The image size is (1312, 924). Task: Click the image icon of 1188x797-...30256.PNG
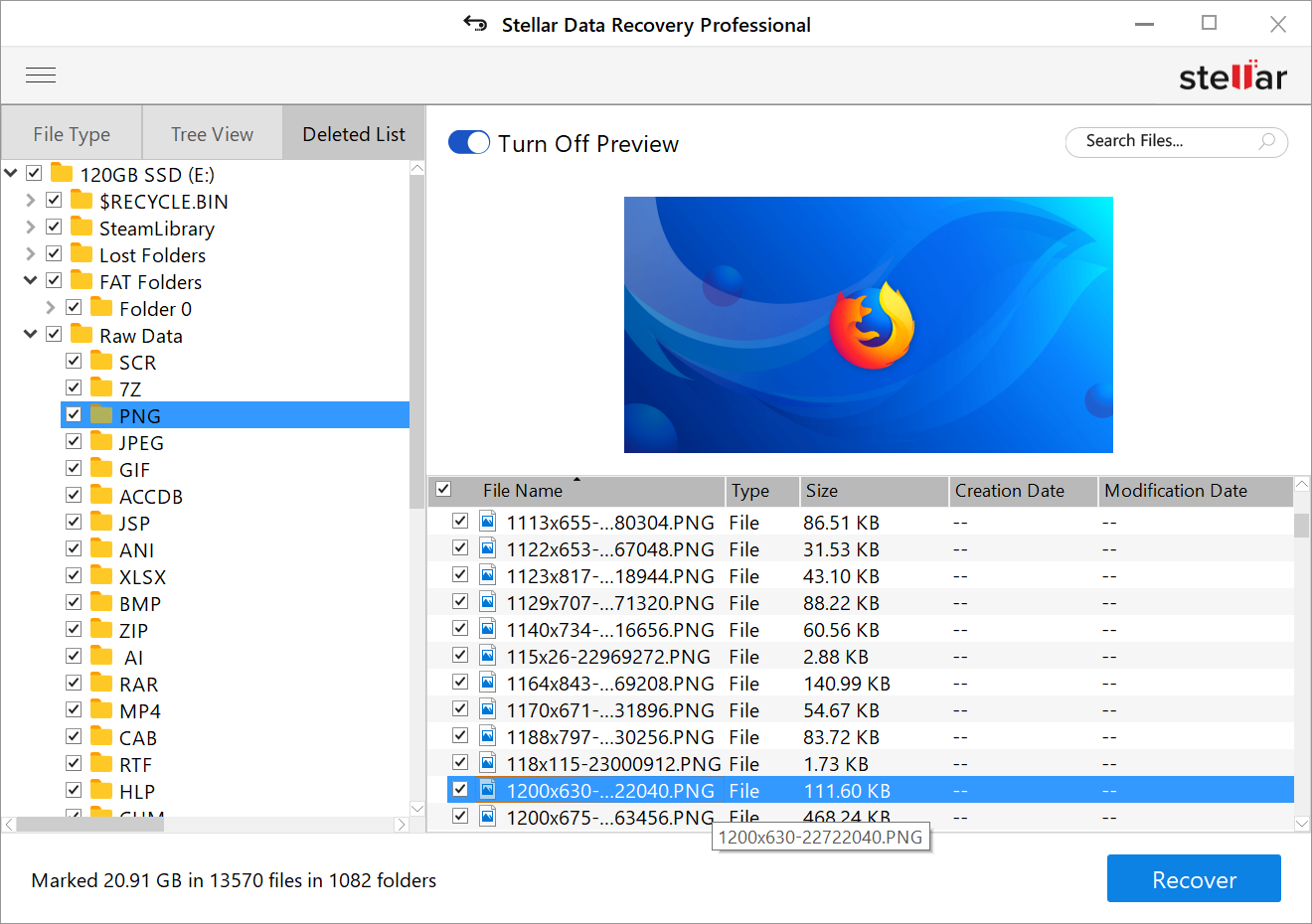click(x=488, y=736)
